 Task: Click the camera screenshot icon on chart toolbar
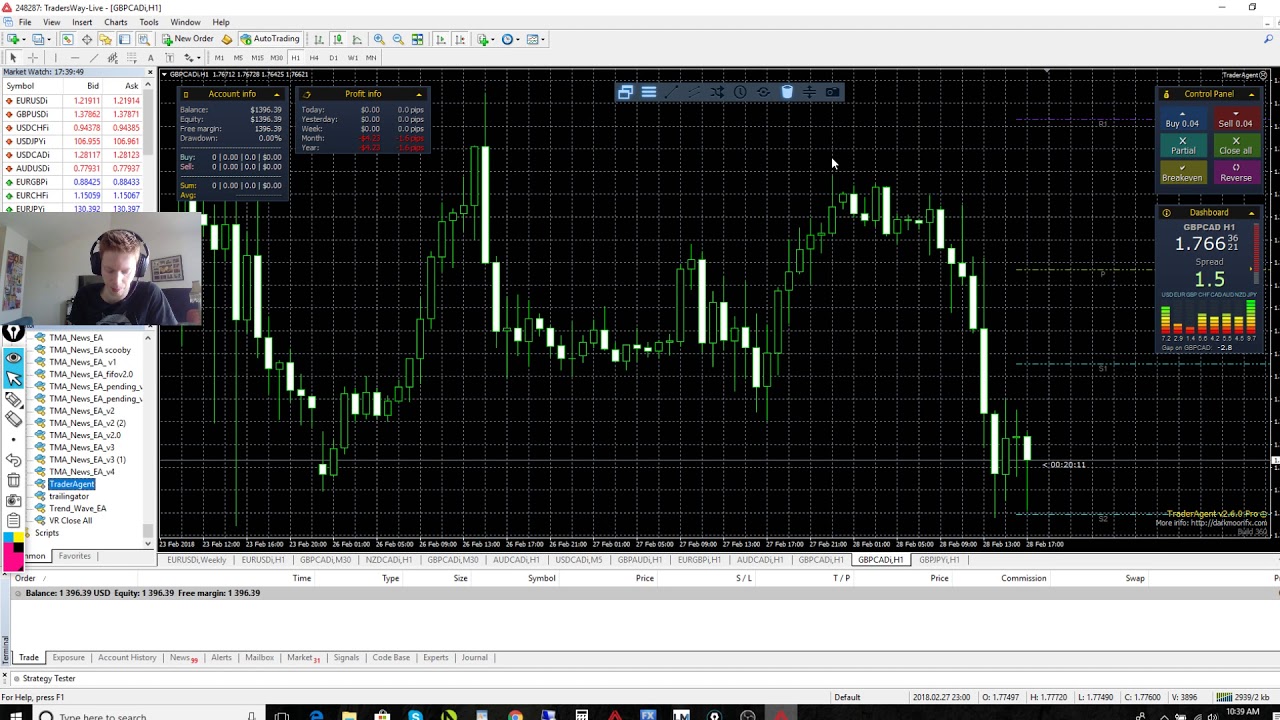832,93
